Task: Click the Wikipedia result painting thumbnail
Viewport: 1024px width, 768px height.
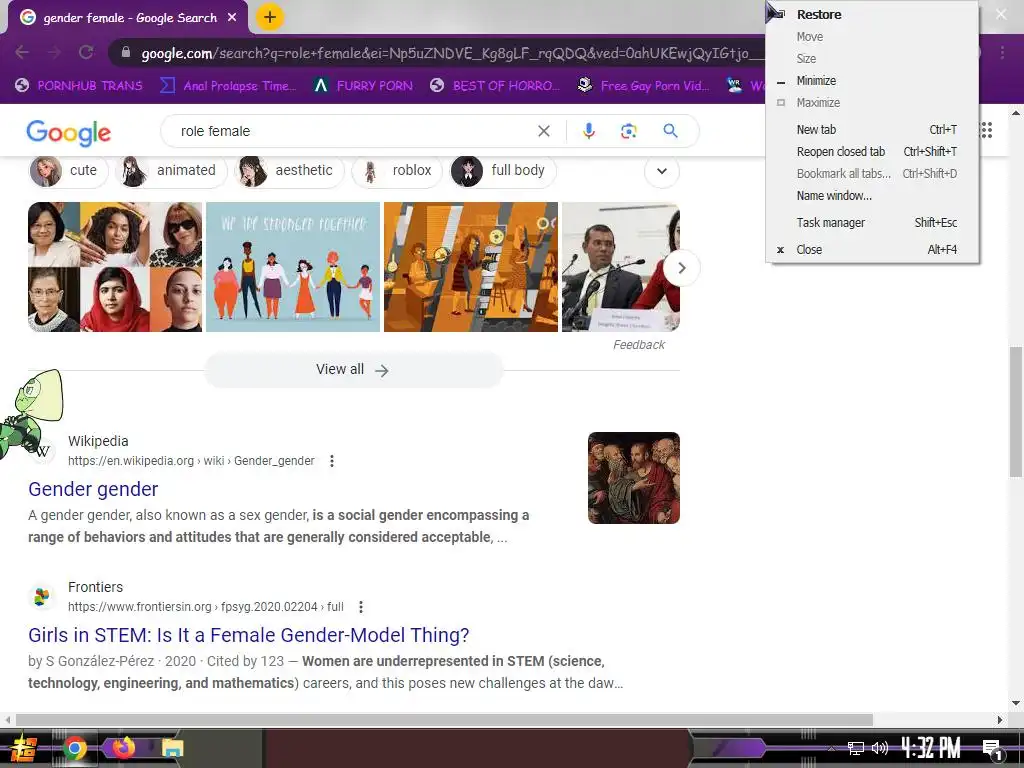Action: pos(633,478)
